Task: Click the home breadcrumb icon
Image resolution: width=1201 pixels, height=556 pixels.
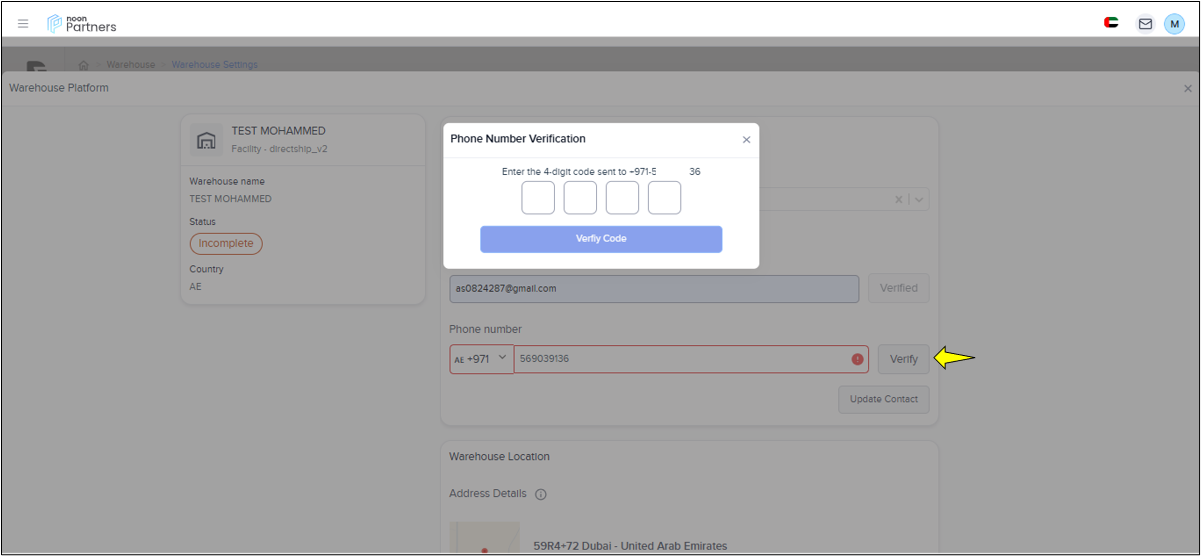Action: pyautogui.click(x=84, y=65)
